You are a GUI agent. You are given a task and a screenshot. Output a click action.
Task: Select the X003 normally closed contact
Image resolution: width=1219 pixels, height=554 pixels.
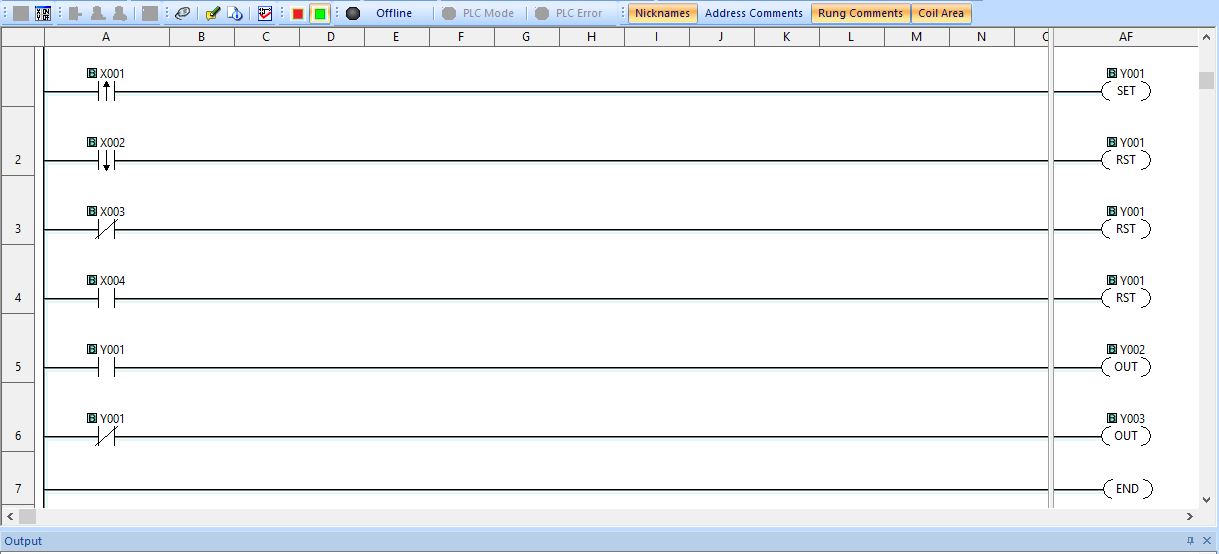click(106, 230)
